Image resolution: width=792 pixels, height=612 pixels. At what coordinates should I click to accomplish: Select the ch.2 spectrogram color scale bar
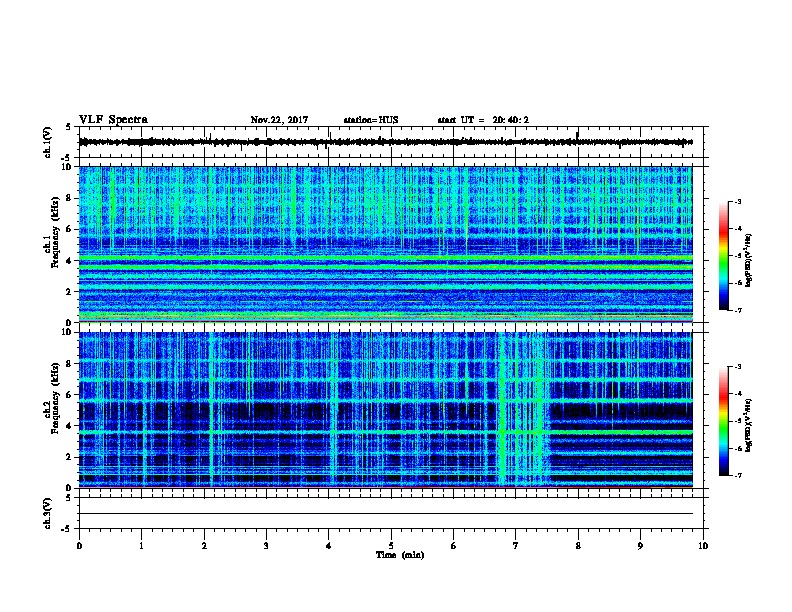(724, 421)
